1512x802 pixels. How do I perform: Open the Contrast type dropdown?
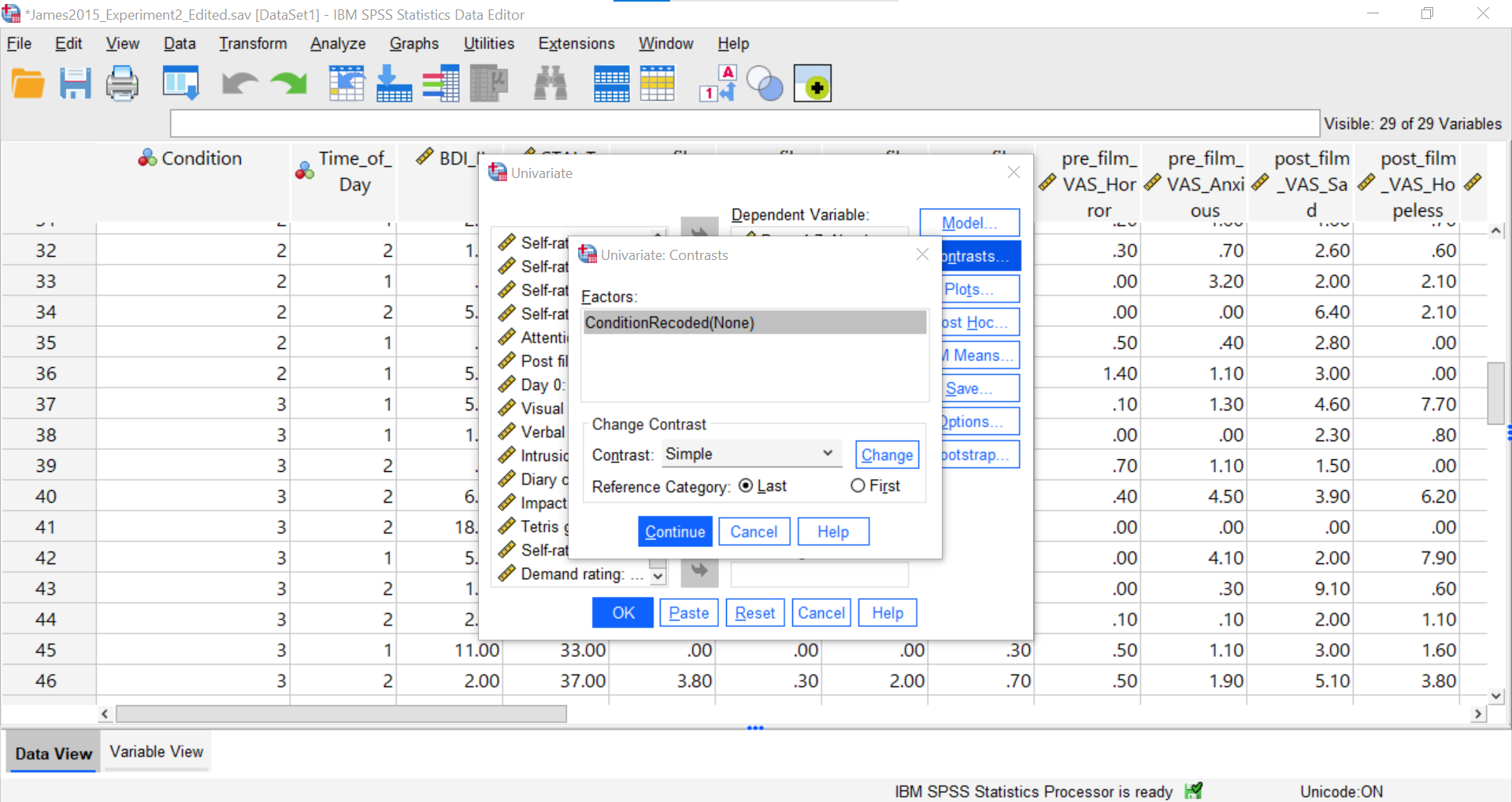click(751, 454)
